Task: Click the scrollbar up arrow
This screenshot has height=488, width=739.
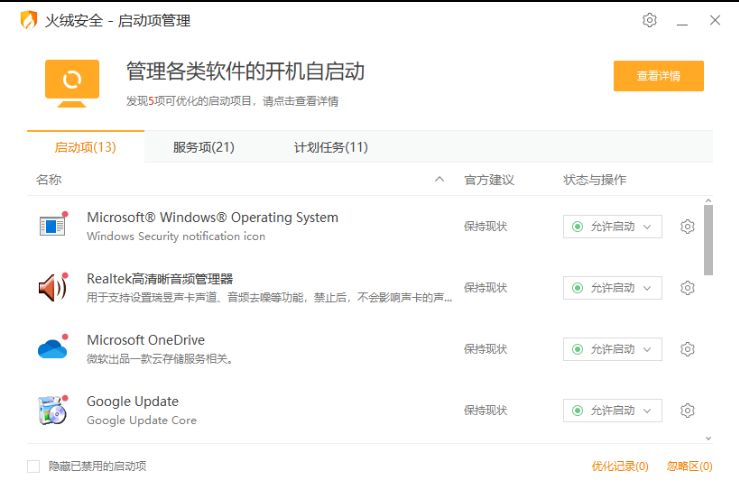Action: (x=708, y=200)
